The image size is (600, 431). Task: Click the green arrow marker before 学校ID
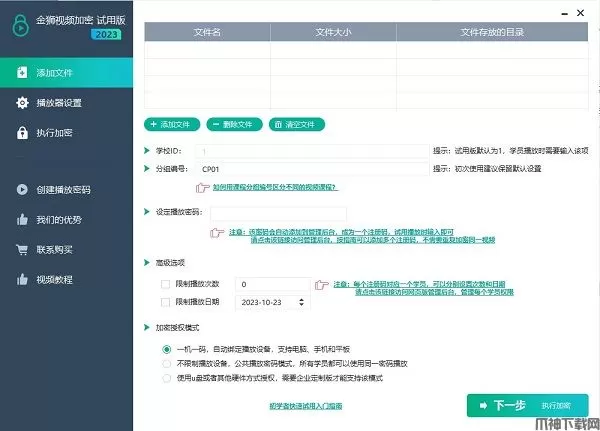coord(147,150)
